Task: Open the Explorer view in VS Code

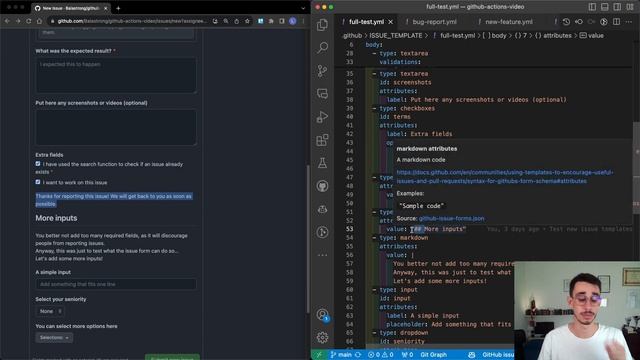Action: pos(322,25)
